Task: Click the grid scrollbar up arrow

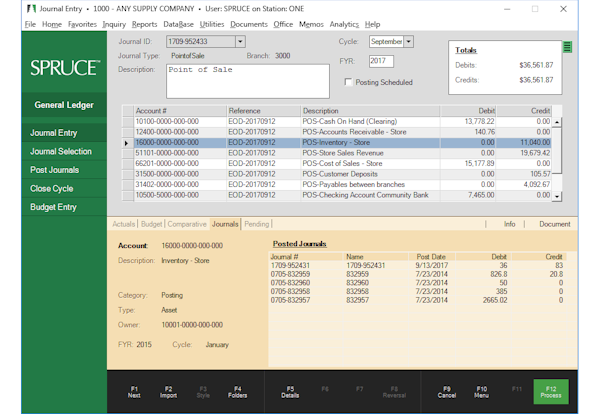Action: coord(557,122)
